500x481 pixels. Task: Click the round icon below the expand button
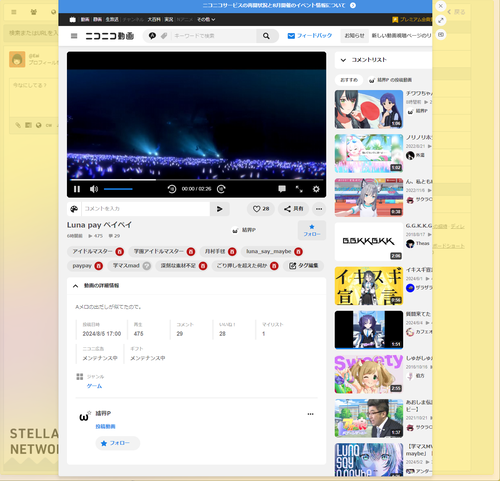(x=441, y=34)
